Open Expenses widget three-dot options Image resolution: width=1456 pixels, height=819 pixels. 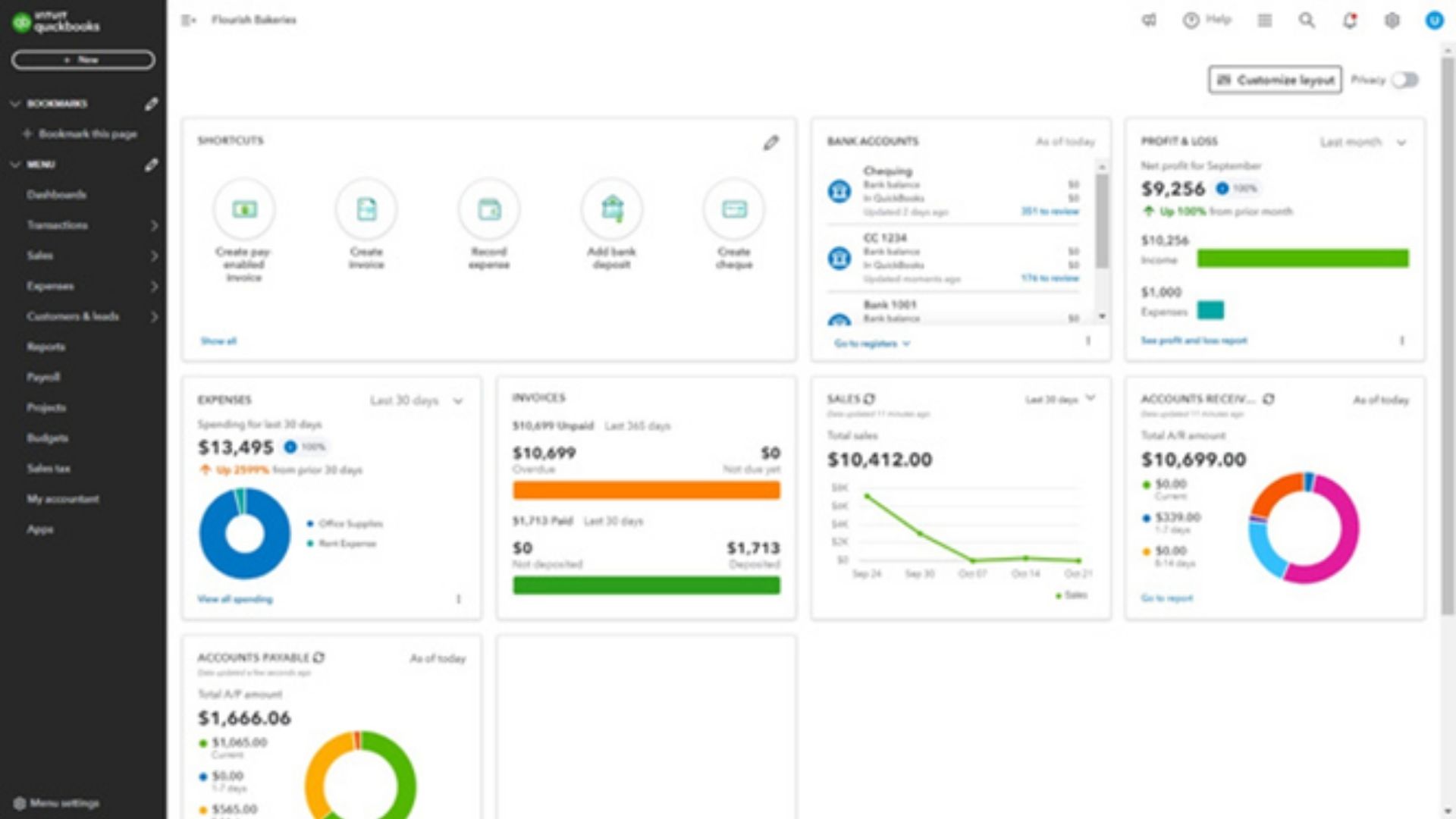click(458, 599)
